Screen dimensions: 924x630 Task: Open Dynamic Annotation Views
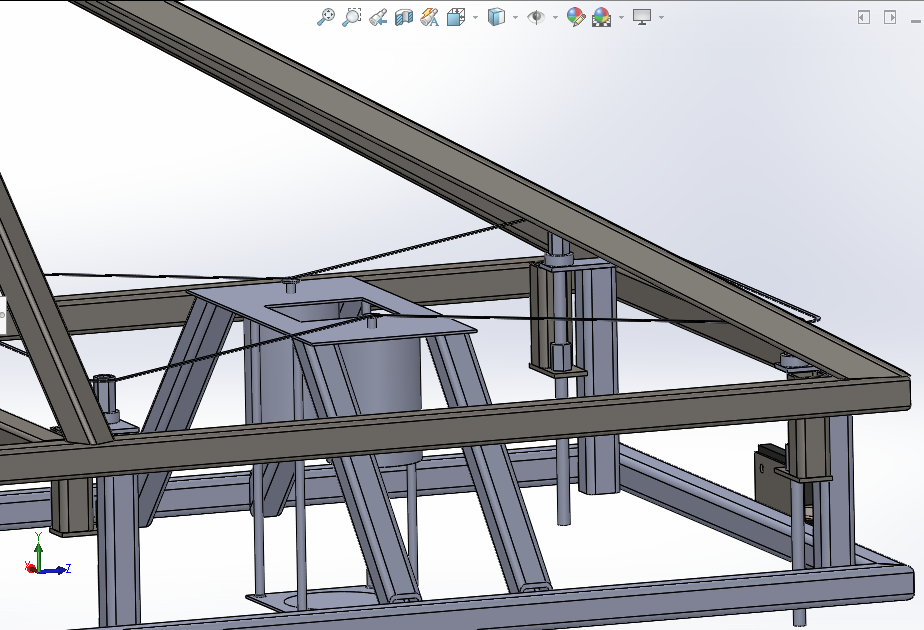tap(430, 18)
